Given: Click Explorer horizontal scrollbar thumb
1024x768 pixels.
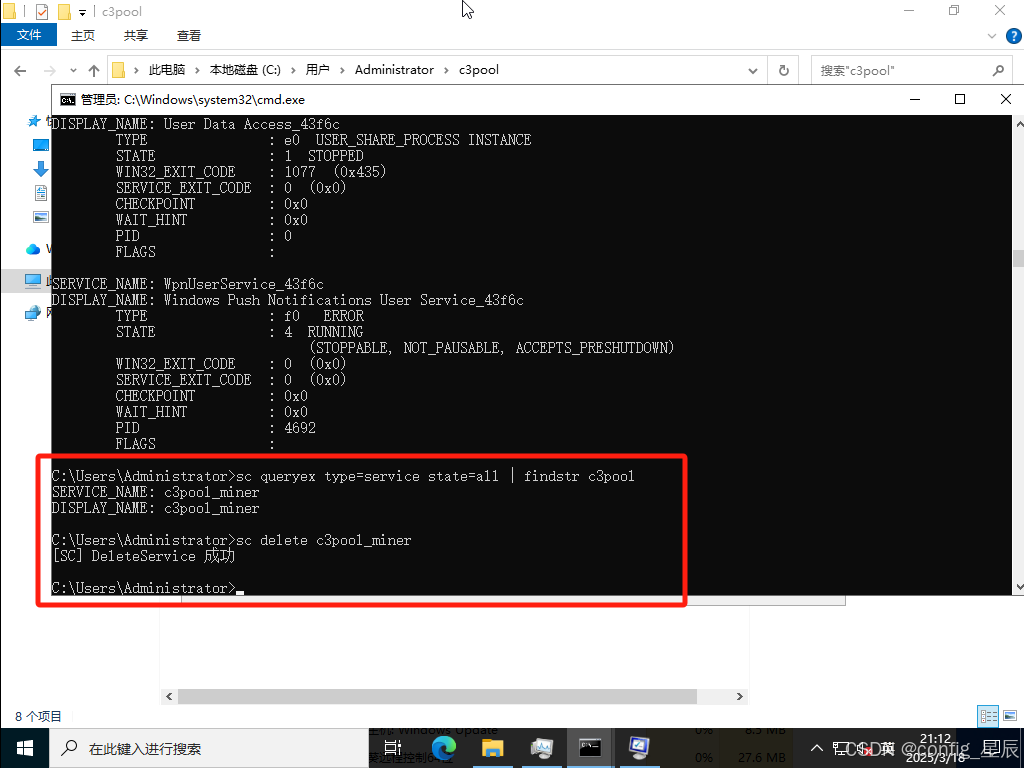Looking at the screenshot, I should 437,696.
